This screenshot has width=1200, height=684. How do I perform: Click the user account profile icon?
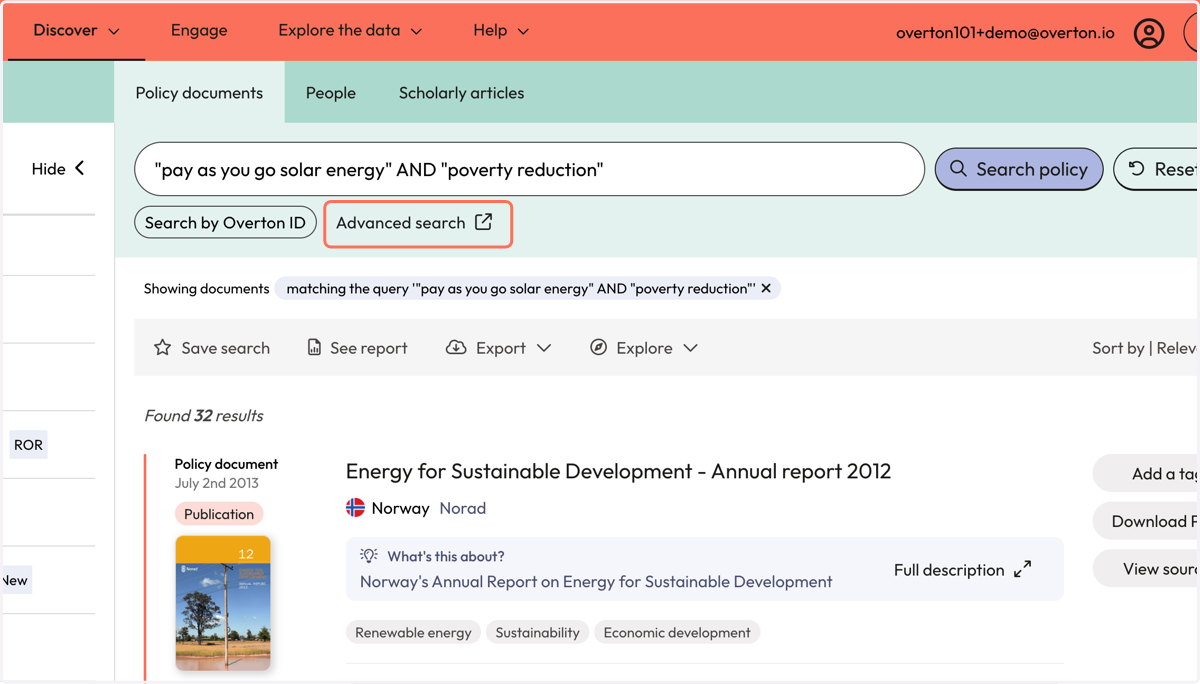point(1149,33)
